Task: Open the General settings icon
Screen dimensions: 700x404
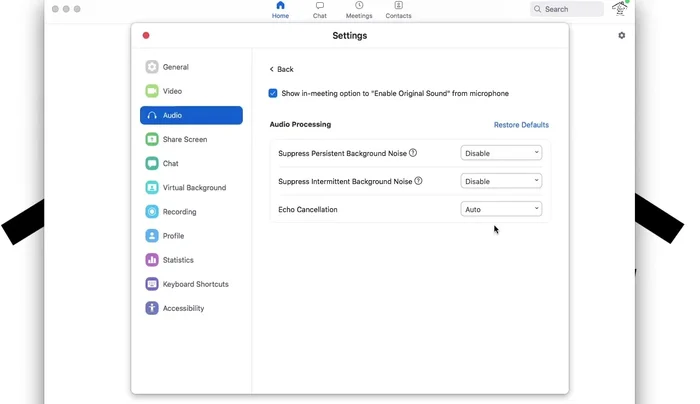Action: 152,67
